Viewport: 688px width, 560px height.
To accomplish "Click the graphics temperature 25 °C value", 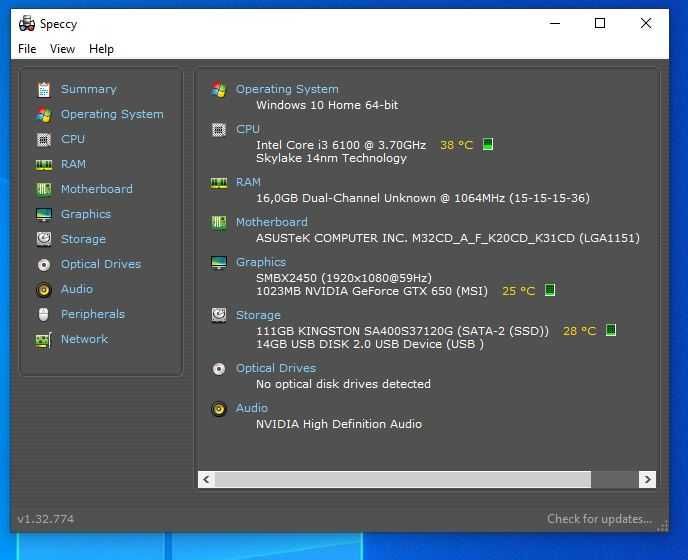I will [x=518, y=291].
